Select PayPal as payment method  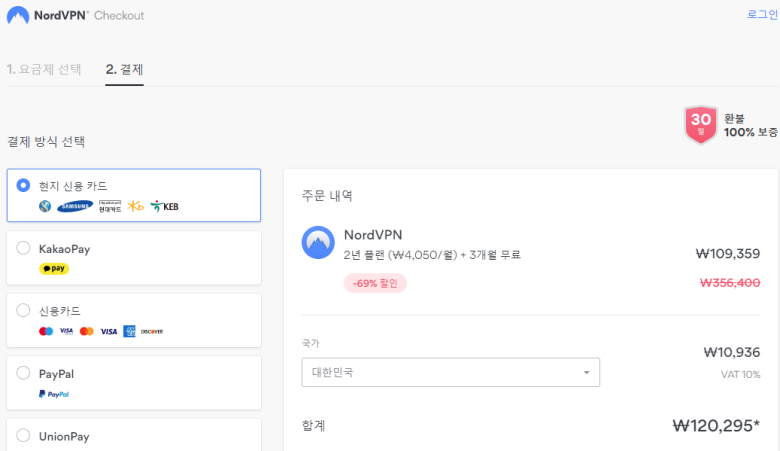(23, 373)
